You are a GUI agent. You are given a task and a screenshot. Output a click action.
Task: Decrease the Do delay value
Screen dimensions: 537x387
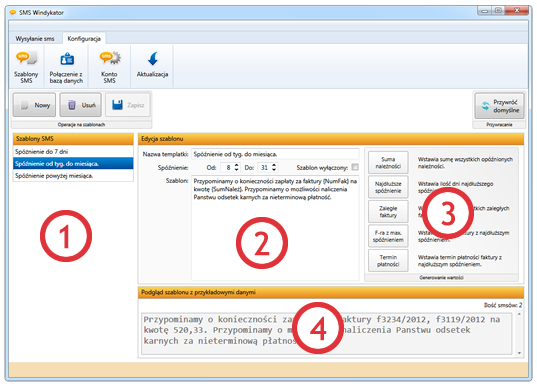274,170
